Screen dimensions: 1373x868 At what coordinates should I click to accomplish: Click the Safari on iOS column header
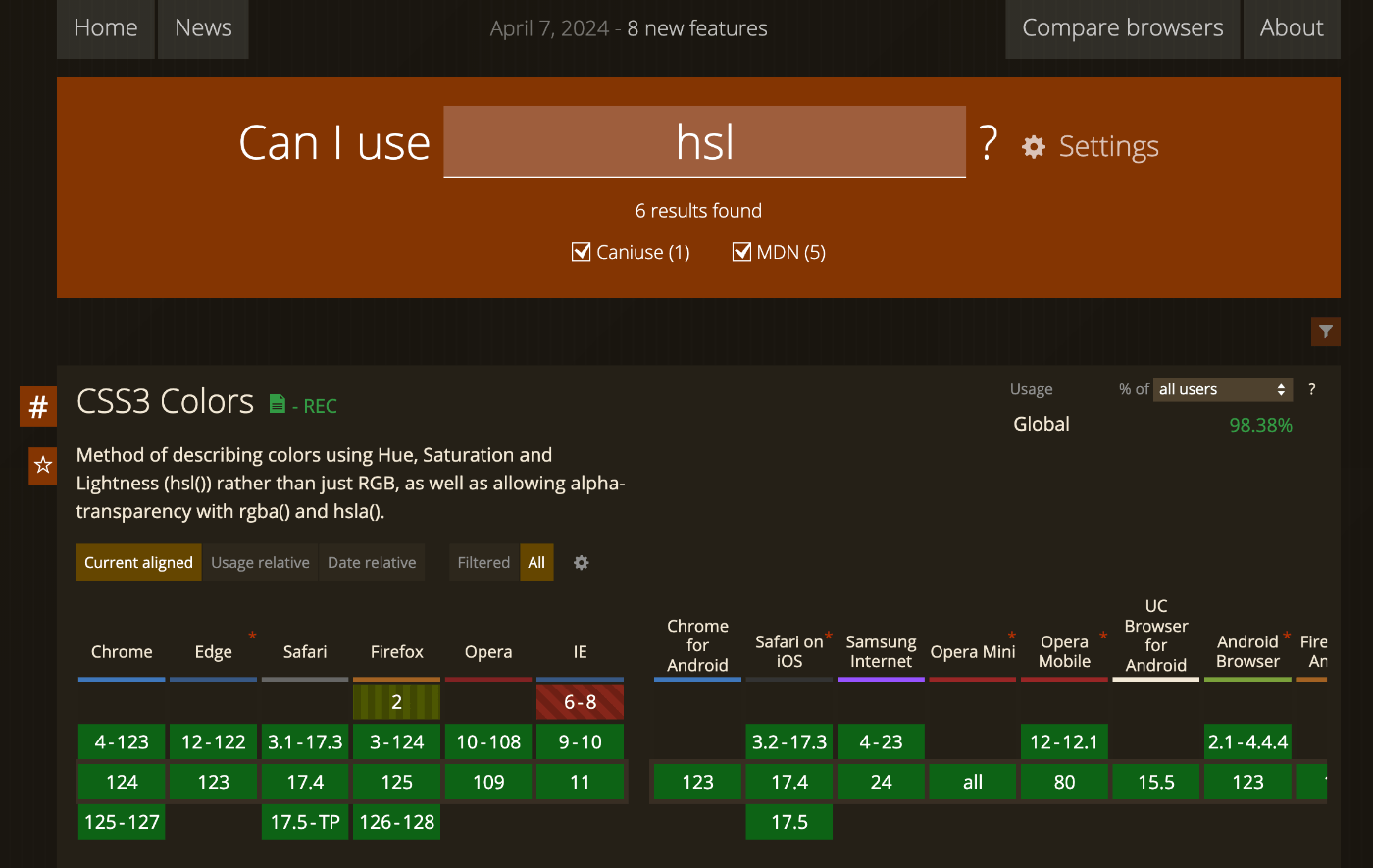tap(789, 651)
